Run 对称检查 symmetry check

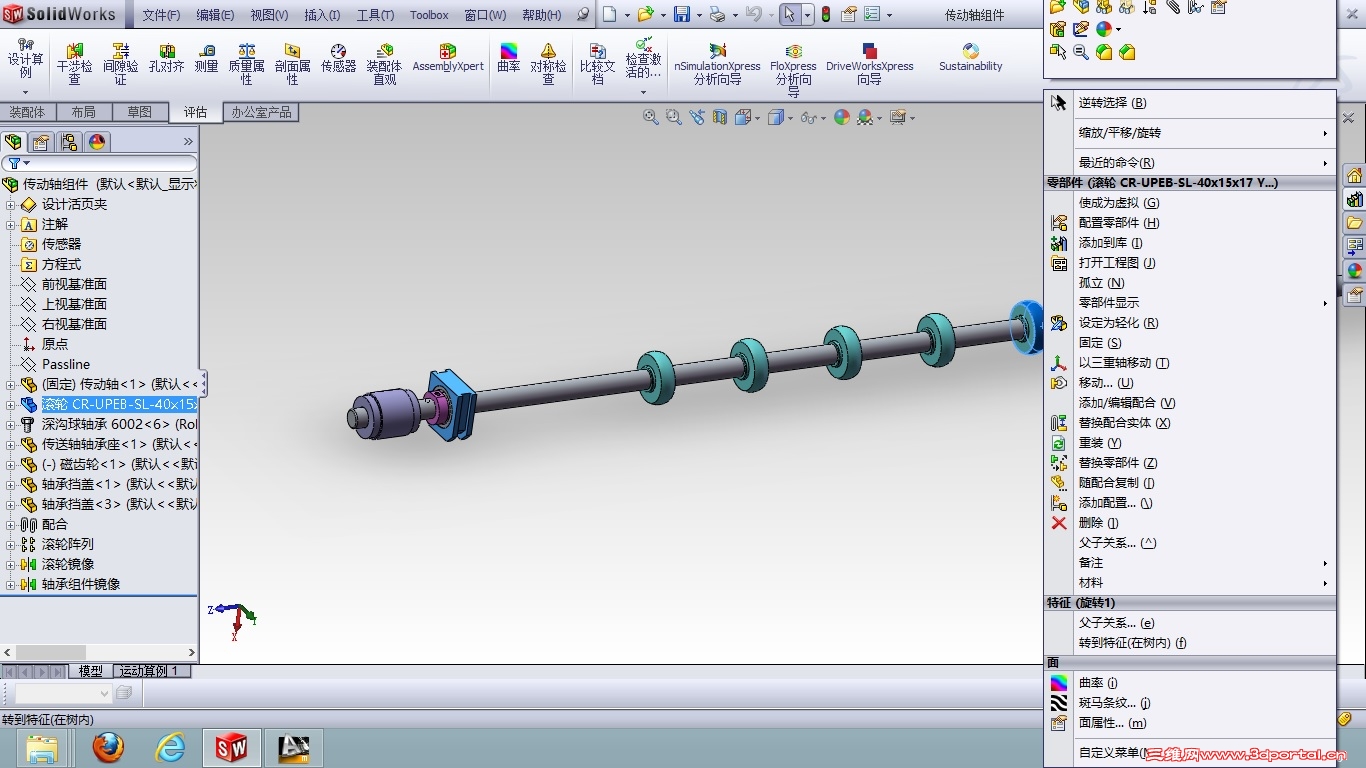click(548, 64)
